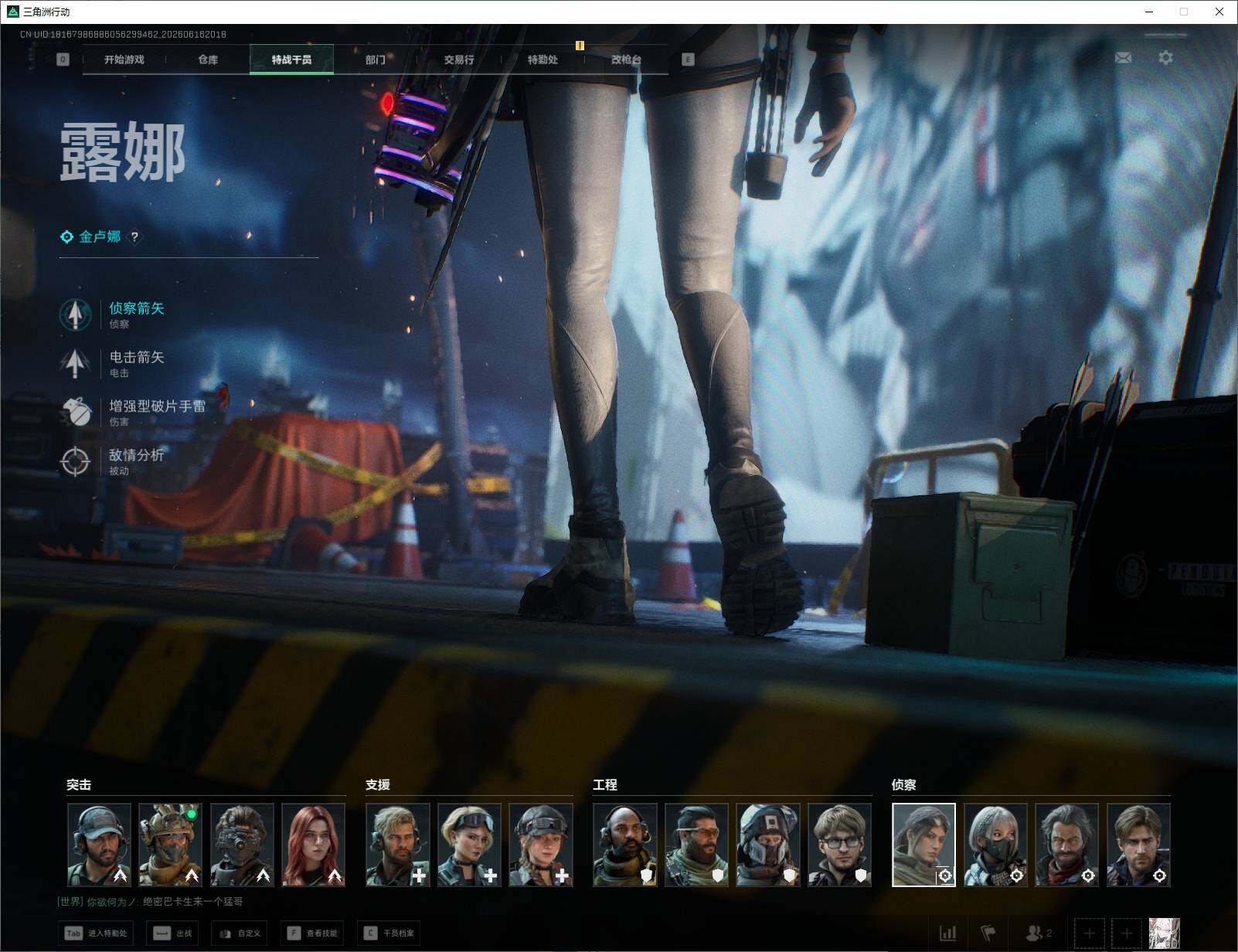Select the 增强型破片手雷 skill icon
Viewport: 1238px width, 952px height.
click(x=75, y=412)
